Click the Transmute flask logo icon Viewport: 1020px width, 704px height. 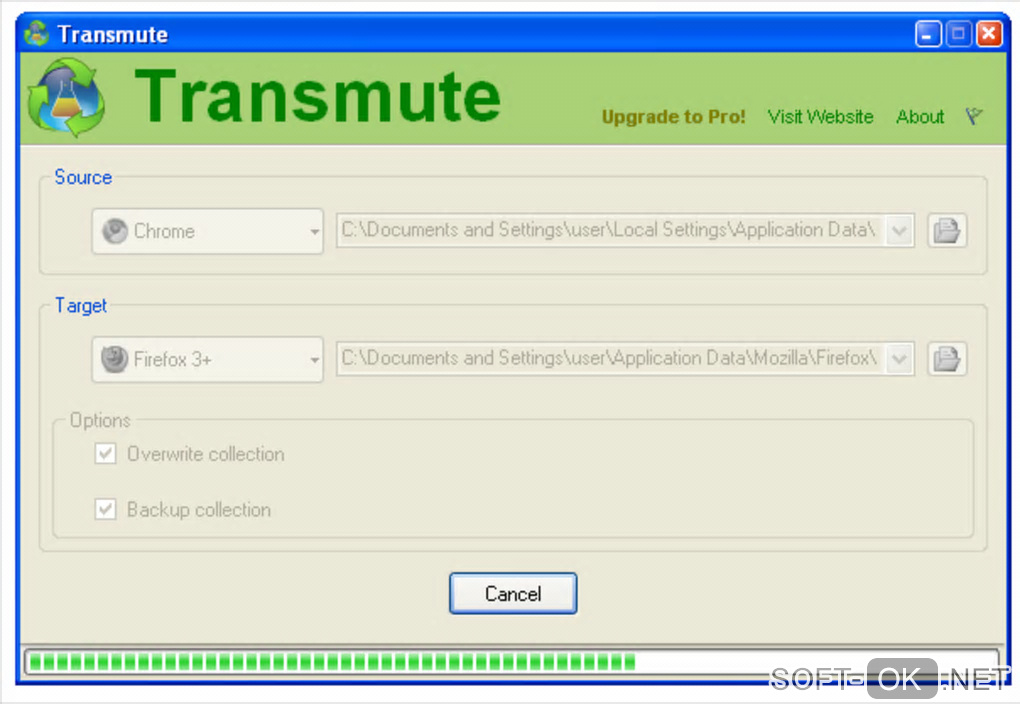[x=66, y=98]
